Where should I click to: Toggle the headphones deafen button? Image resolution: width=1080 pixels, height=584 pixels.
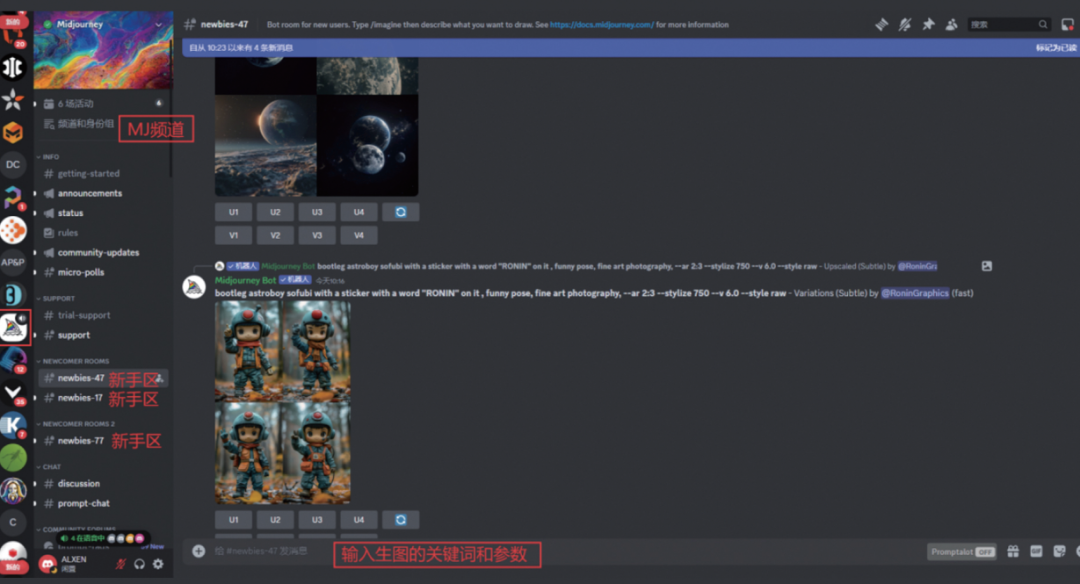coord(140,564)
